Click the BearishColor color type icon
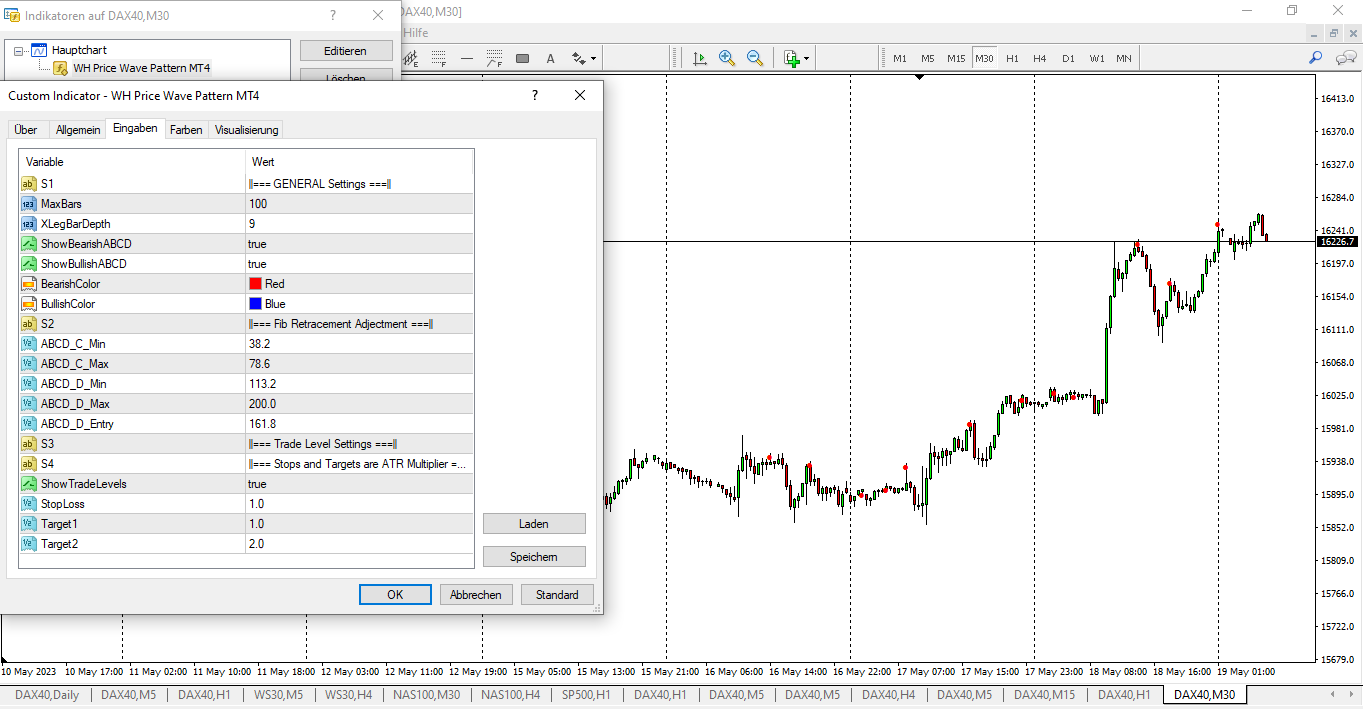 [x=29, y=284]
